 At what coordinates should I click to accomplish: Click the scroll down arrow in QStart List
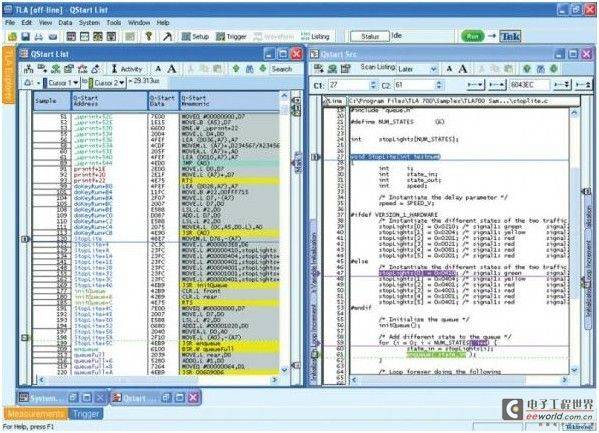[284, 370]
